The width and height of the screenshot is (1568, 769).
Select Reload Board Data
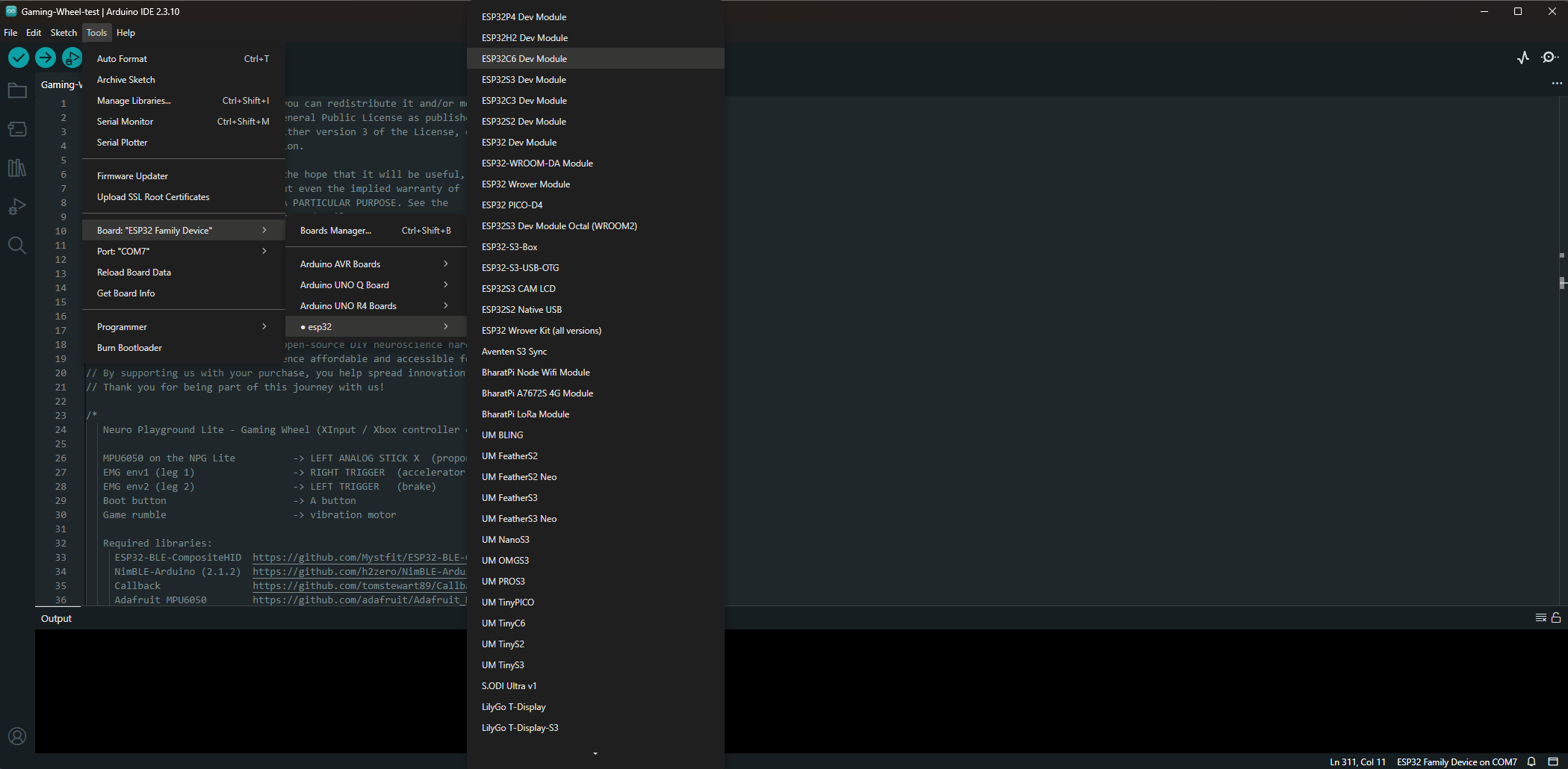[x=184, y=272]
